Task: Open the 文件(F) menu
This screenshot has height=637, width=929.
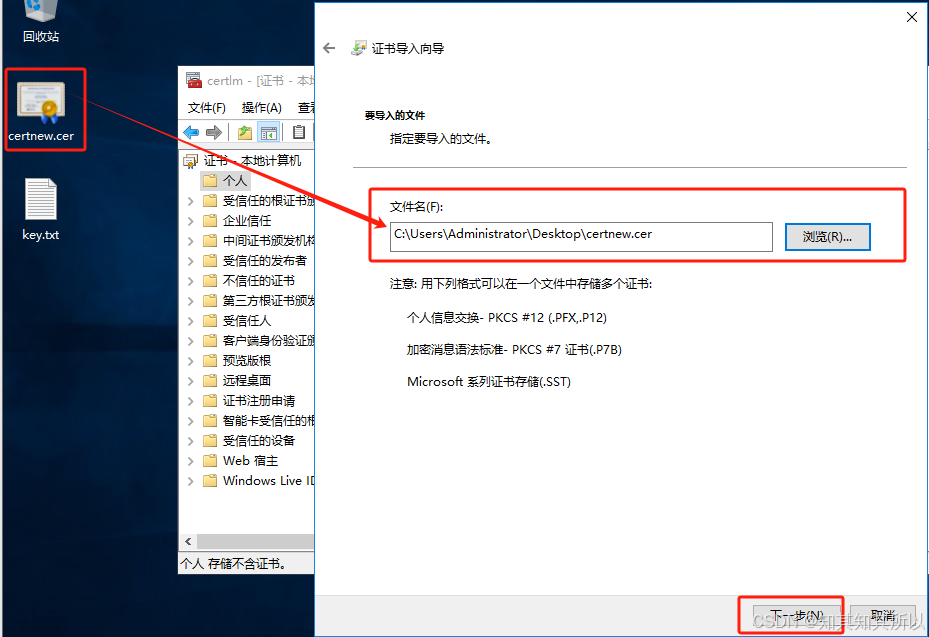Action: [207, 107]
